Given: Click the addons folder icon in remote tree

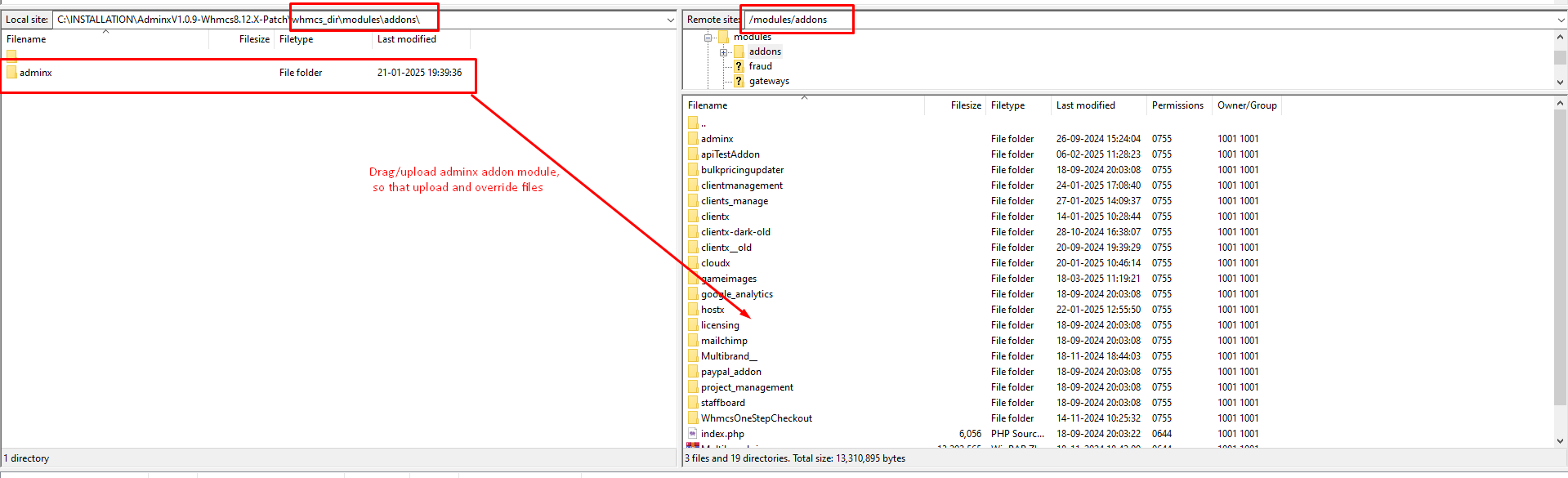Looking at the screenshot, I should coord(739,51).
